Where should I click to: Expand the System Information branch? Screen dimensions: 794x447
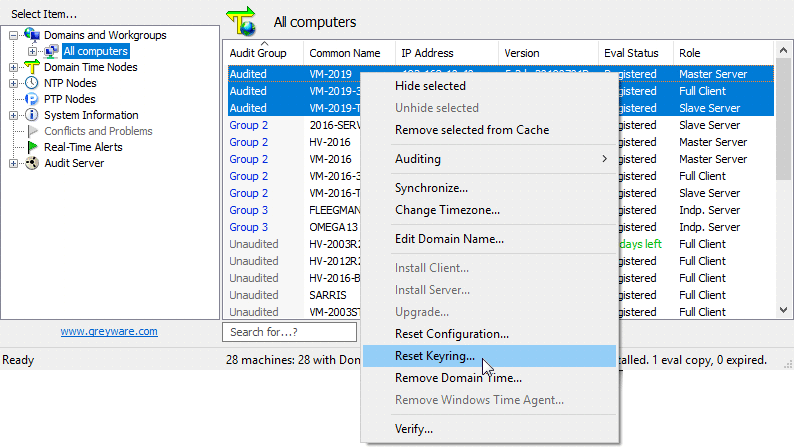(14, 115)
